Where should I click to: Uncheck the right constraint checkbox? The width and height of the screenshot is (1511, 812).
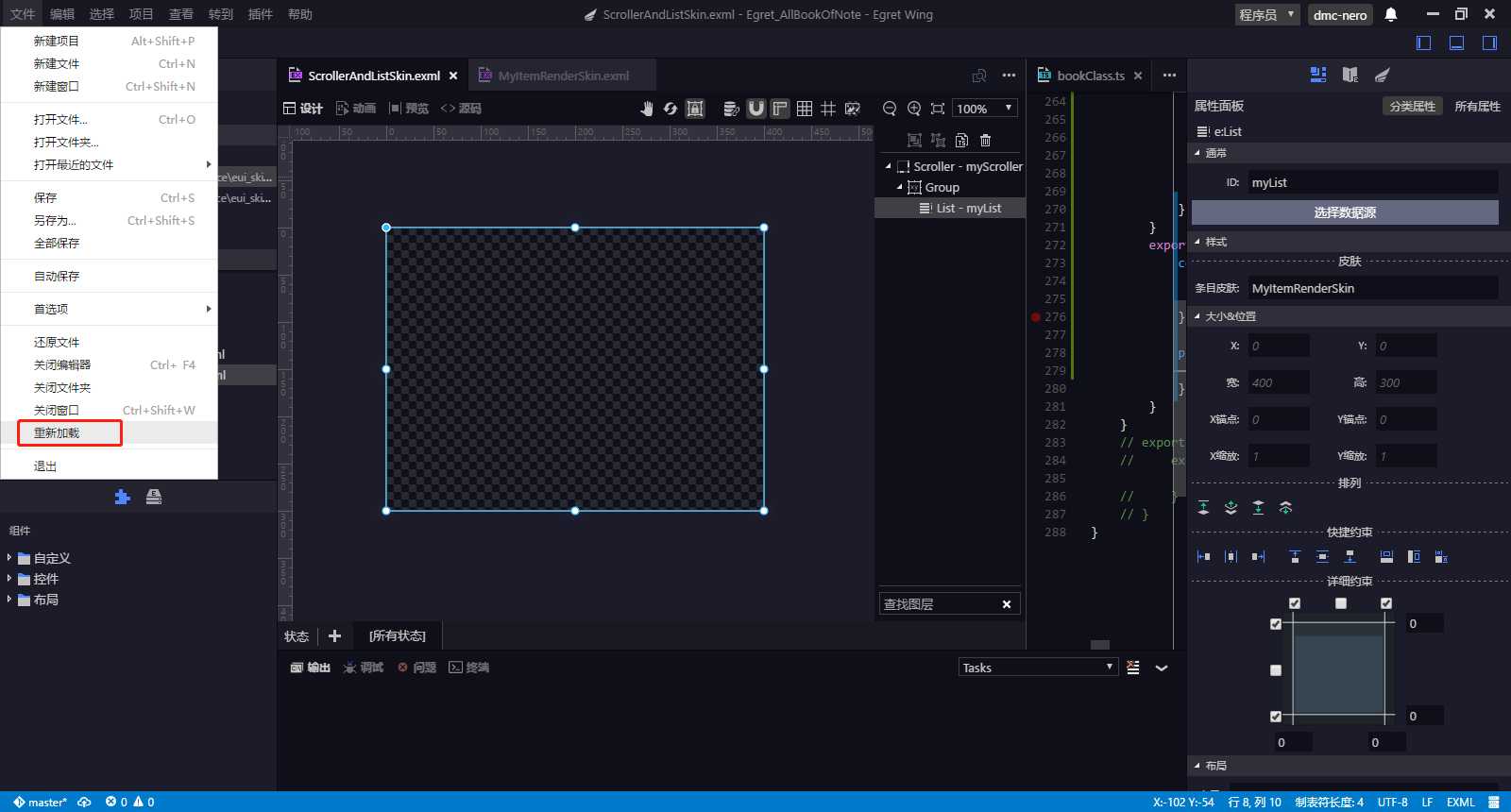(1386, 603)
